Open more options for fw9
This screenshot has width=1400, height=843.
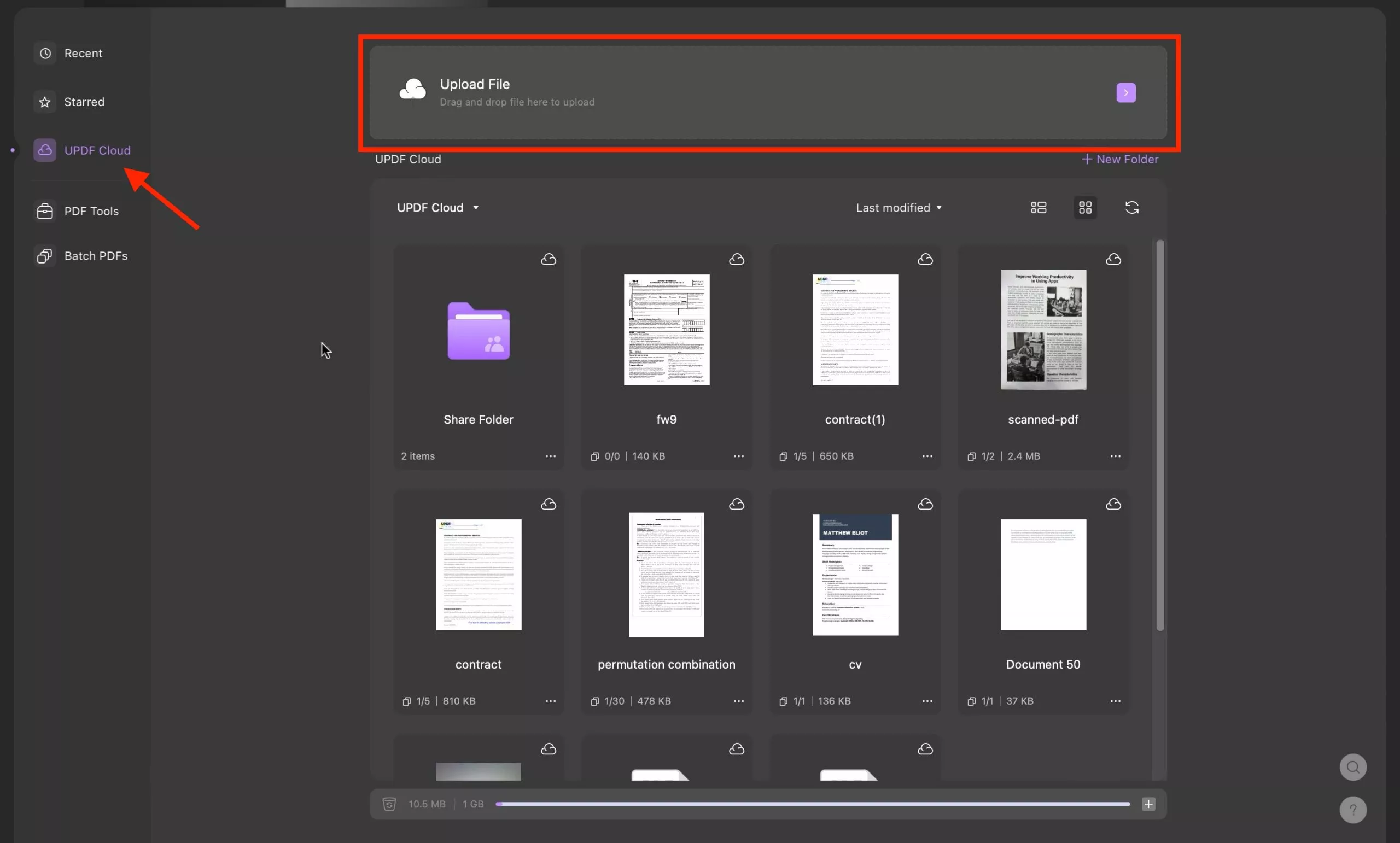tap(738, 456)
